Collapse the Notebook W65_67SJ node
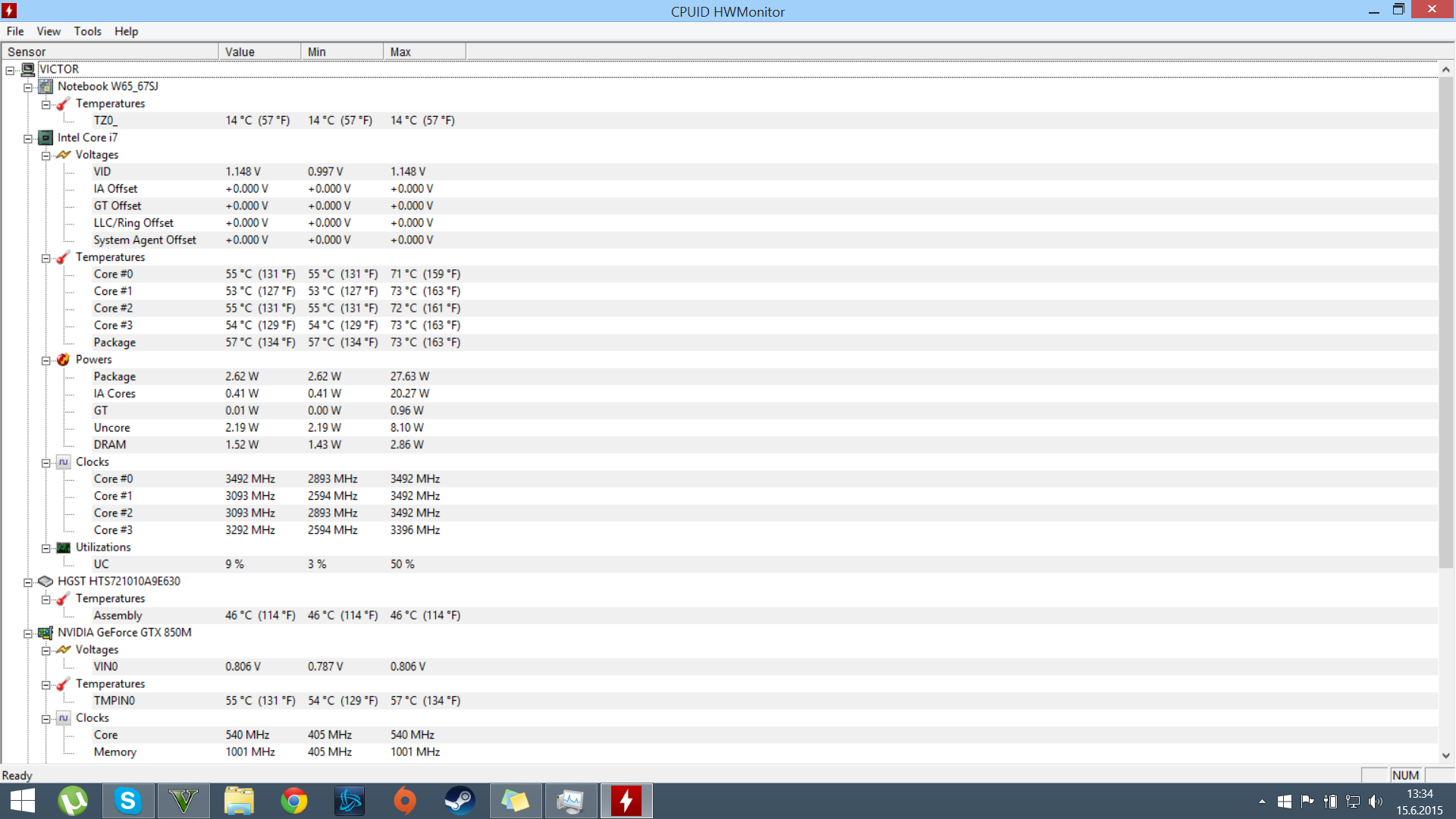Screen dimensions: 1456x819 [28, 88]
